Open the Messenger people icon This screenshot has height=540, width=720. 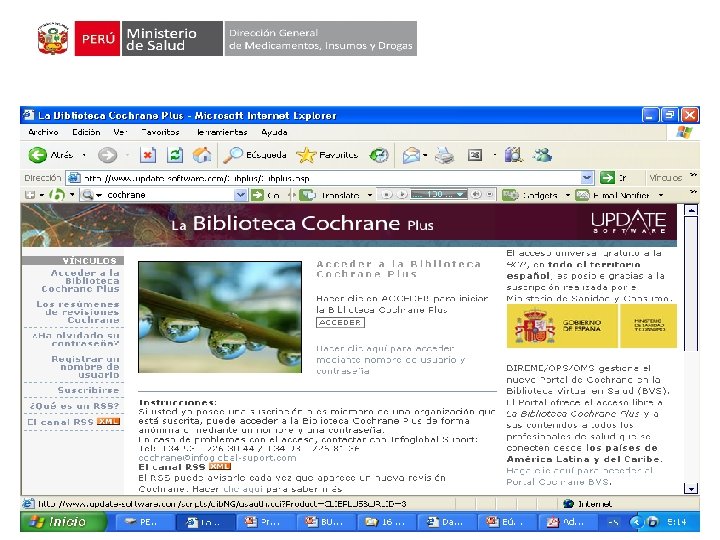tap(542, 155)
